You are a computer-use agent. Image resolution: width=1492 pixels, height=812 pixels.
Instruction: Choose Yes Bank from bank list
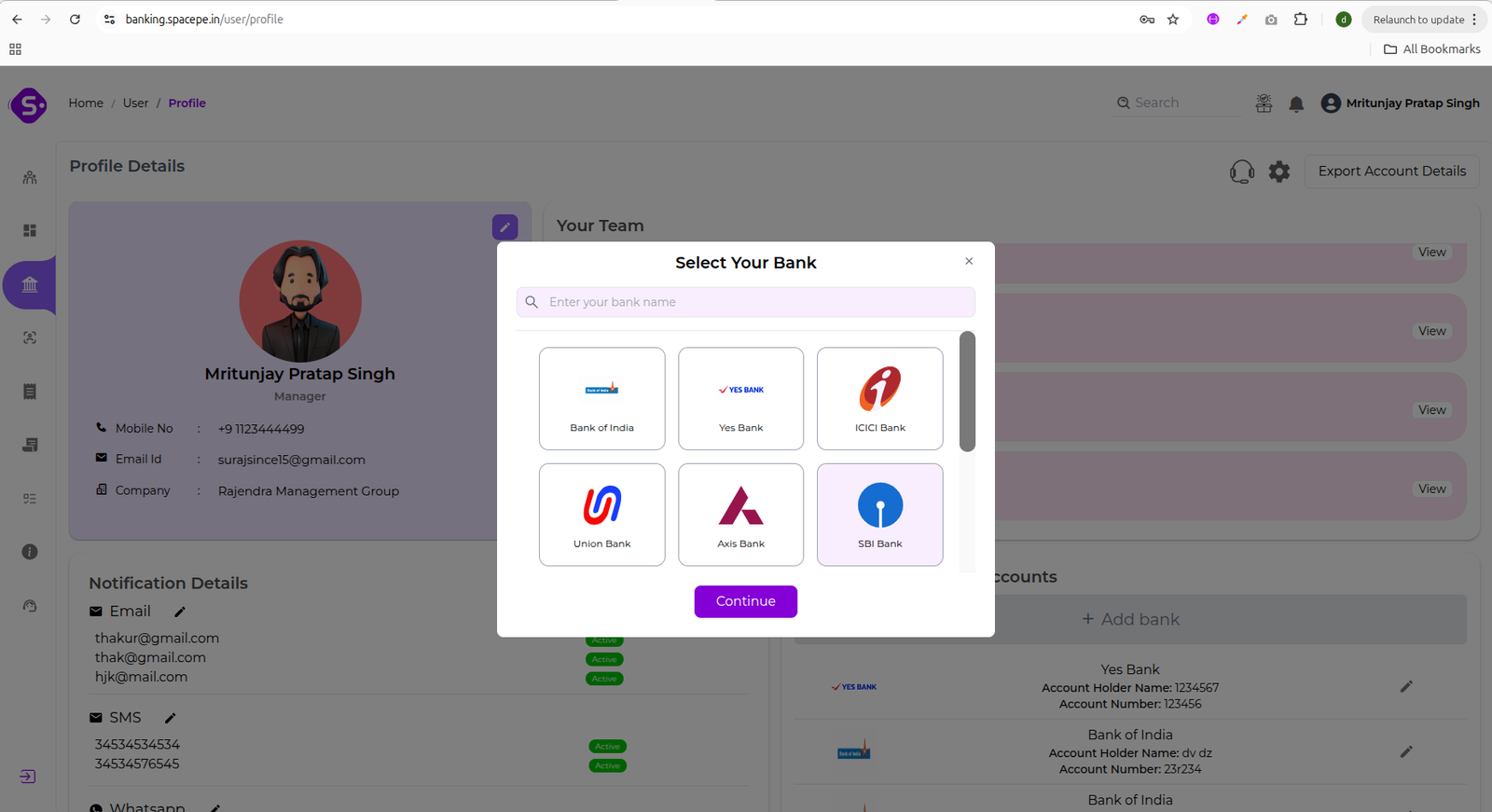click(740, 399)
